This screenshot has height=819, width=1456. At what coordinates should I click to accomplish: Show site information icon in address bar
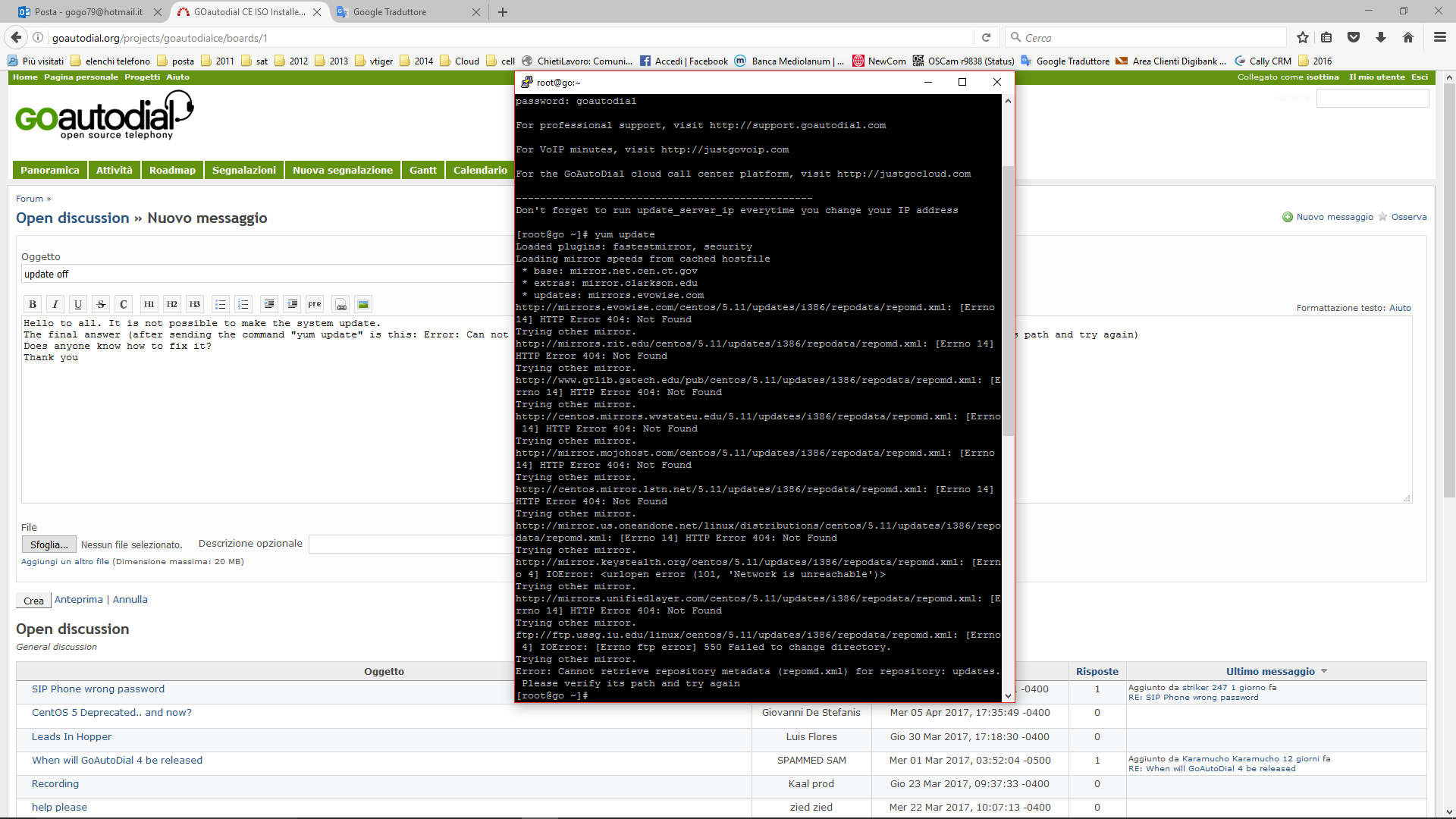(38, 37)
